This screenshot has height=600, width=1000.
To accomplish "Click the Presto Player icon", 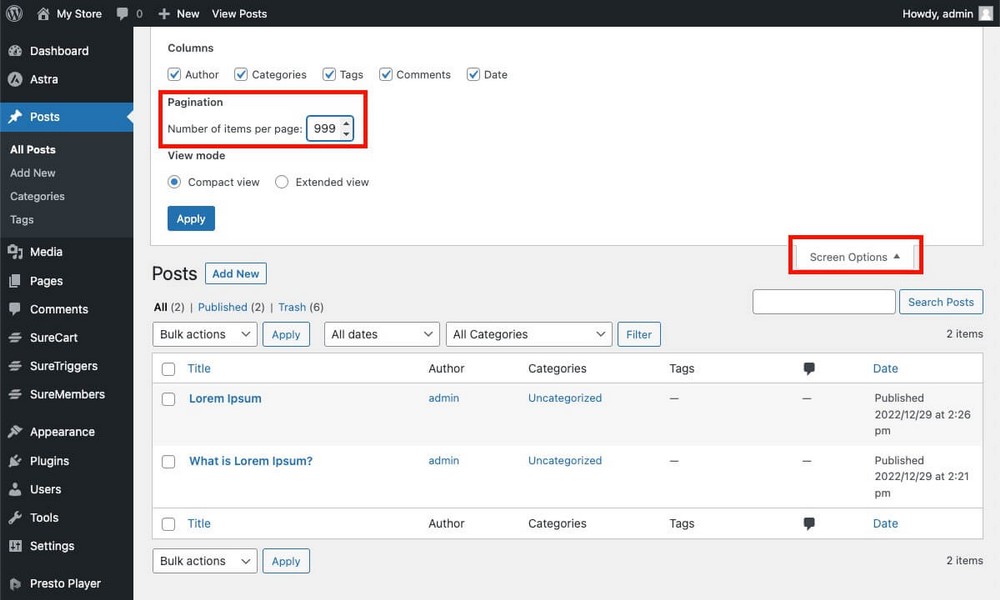I will (x=15, y=583).
